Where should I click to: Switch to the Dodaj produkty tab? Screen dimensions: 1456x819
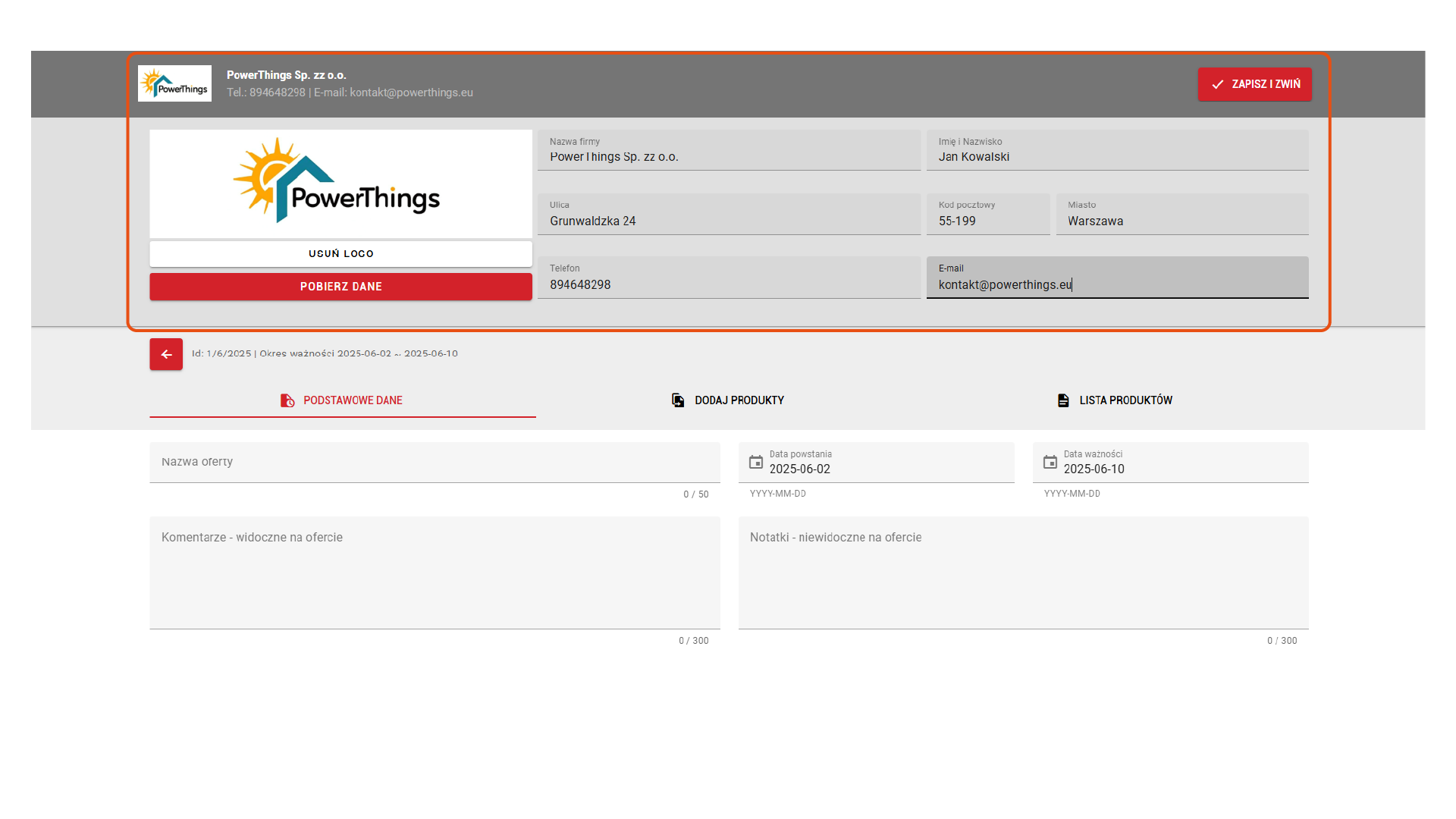click(x=739, y=400)
